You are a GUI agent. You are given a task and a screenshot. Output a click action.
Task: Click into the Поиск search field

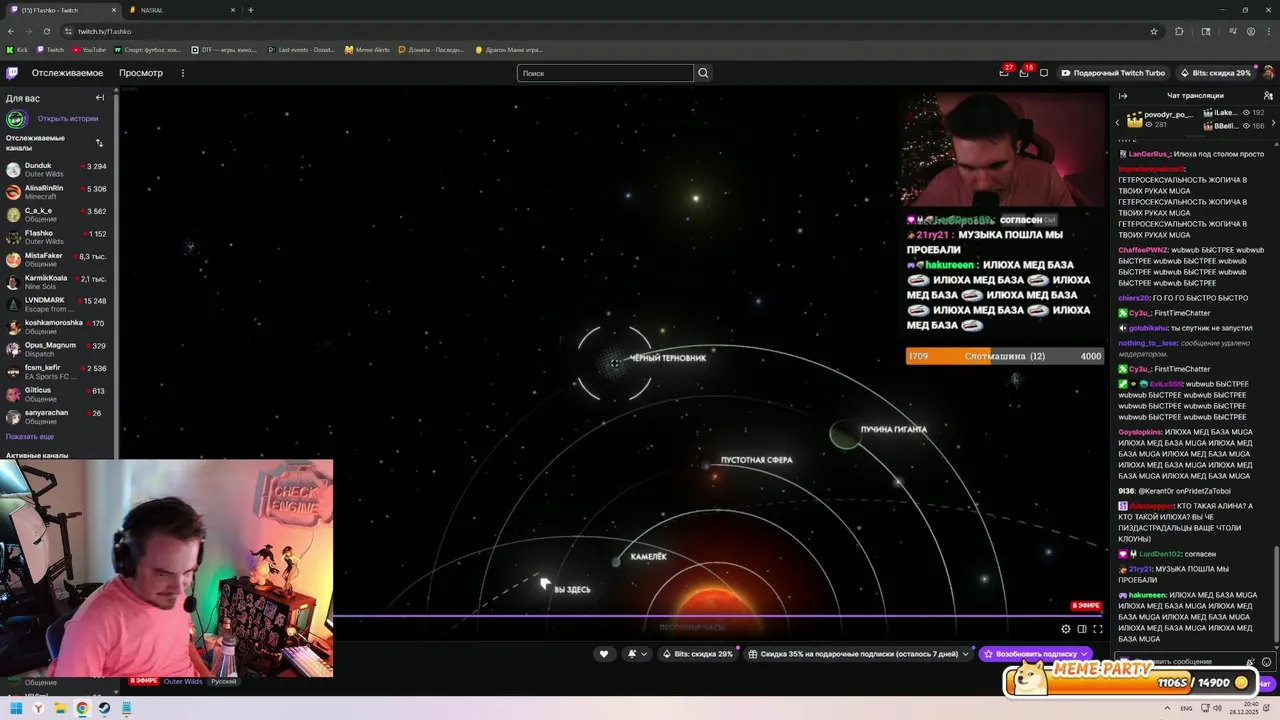tap(605, 73)
